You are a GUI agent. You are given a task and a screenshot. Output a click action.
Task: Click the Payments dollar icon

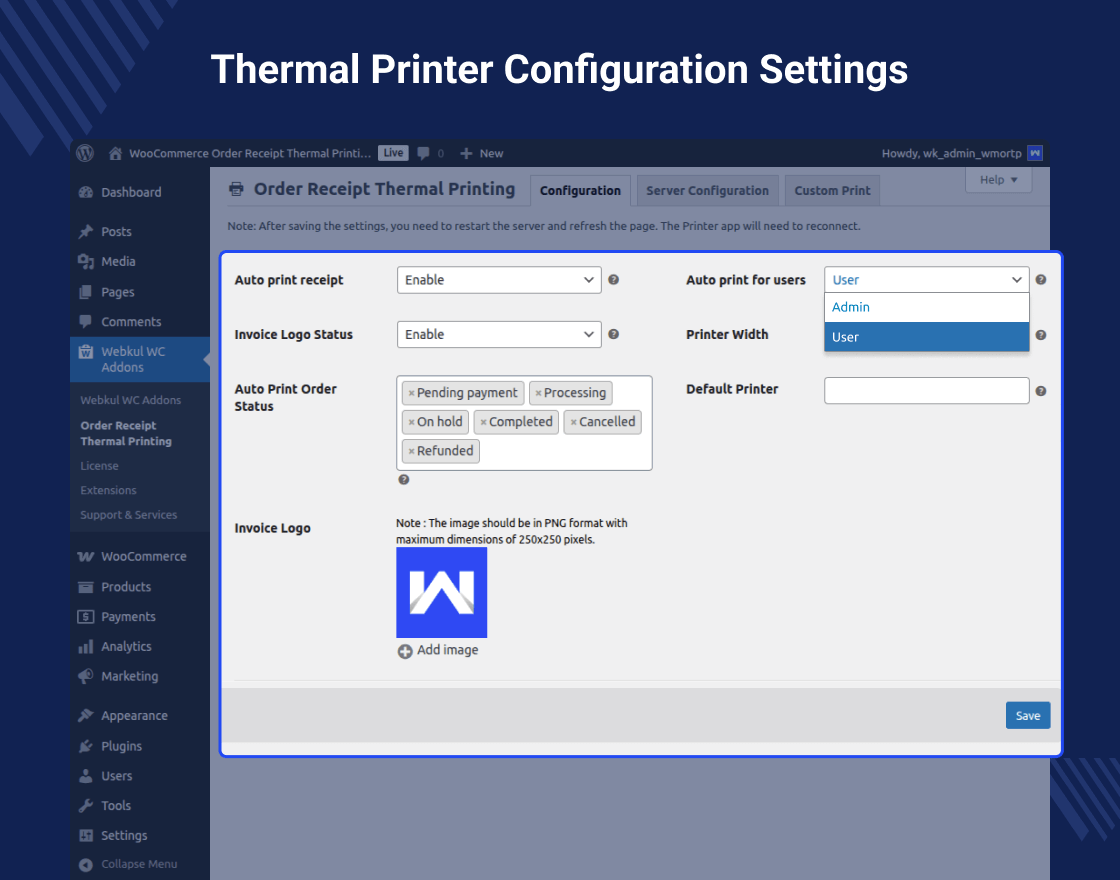pos(86,616)
